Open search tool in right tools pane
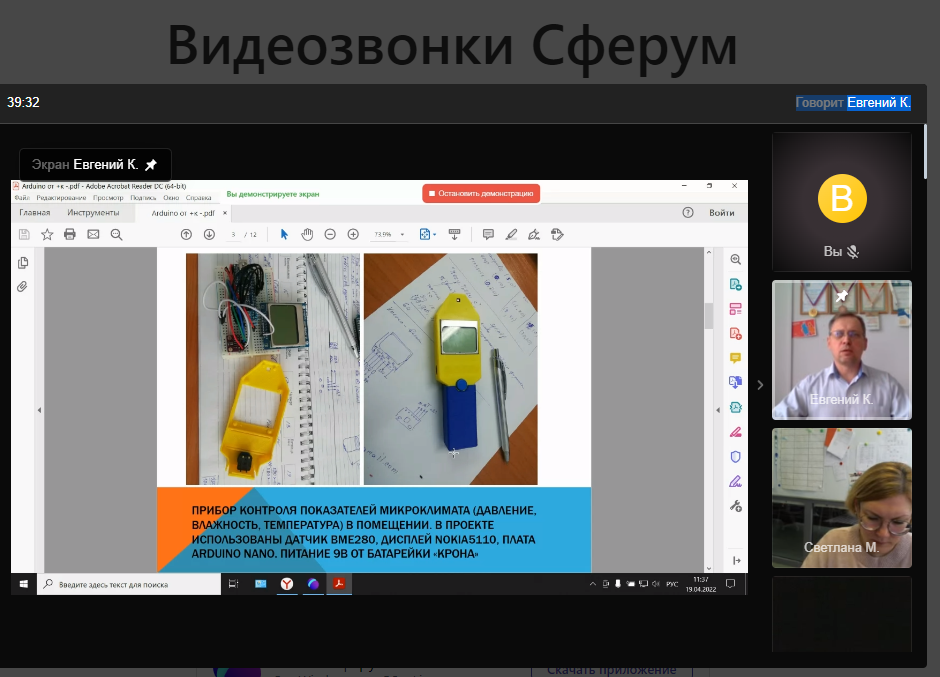The image size is (940, 677). (x=736, y=260)
